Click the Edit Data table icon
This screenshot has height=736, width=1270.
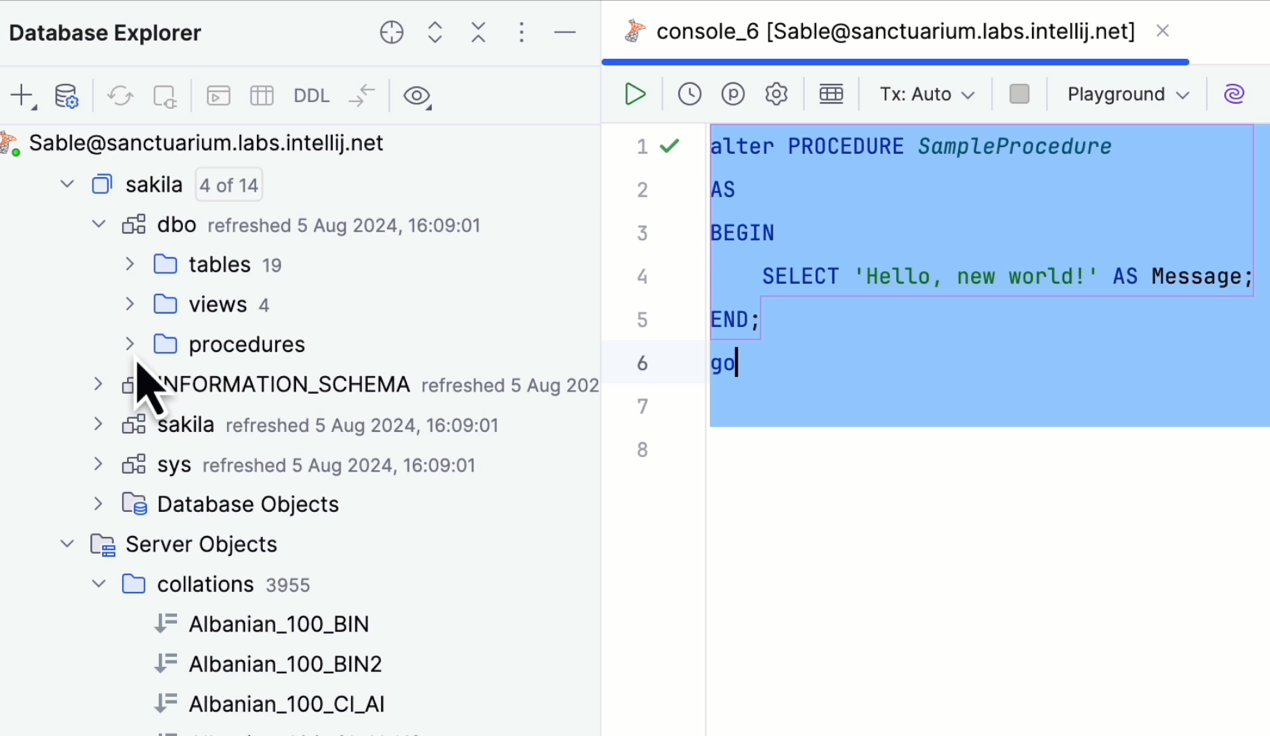(x=262, y=96)
